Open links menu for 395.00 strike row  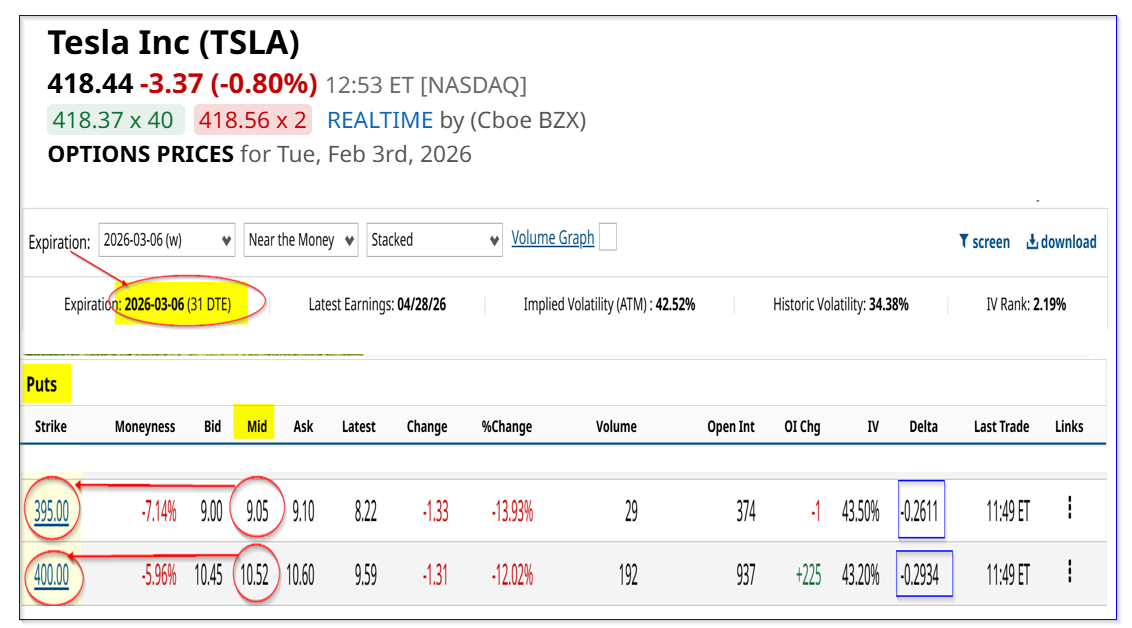click(x=1069, y=508)
